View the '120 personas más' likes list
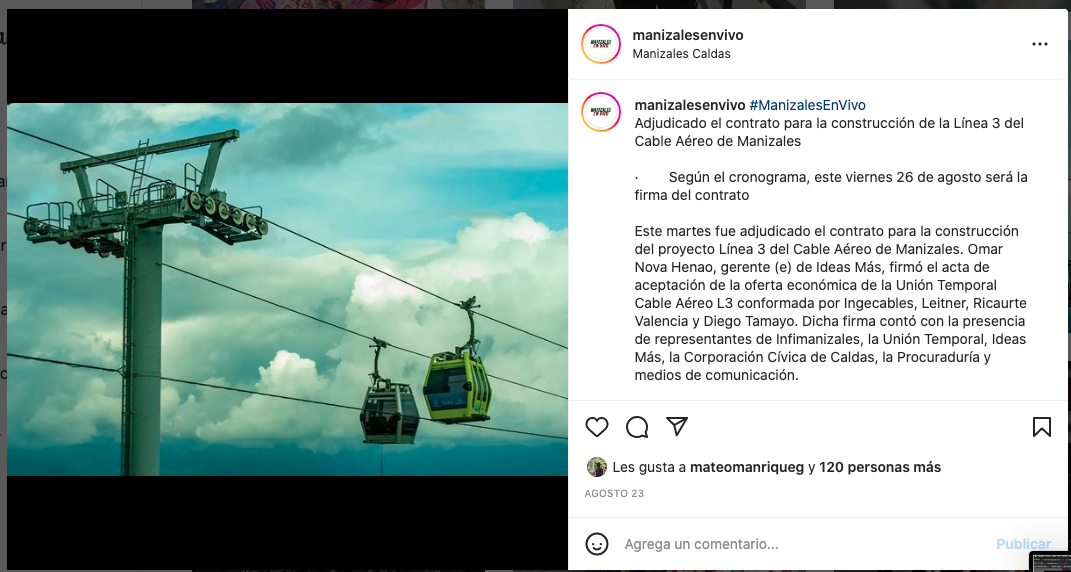The height and width of the screenshot is (572, 1071). click(x=880, y=467)
